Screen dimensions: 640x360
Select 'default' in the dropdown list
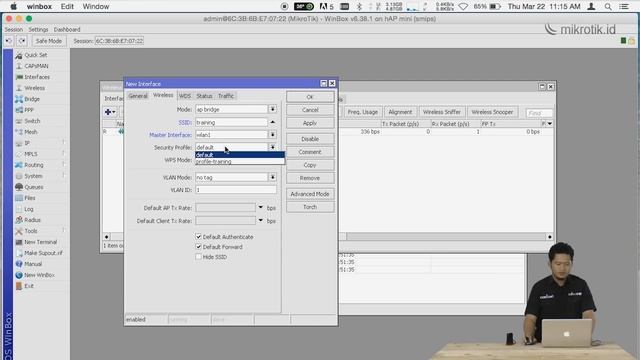coord(240,155)
